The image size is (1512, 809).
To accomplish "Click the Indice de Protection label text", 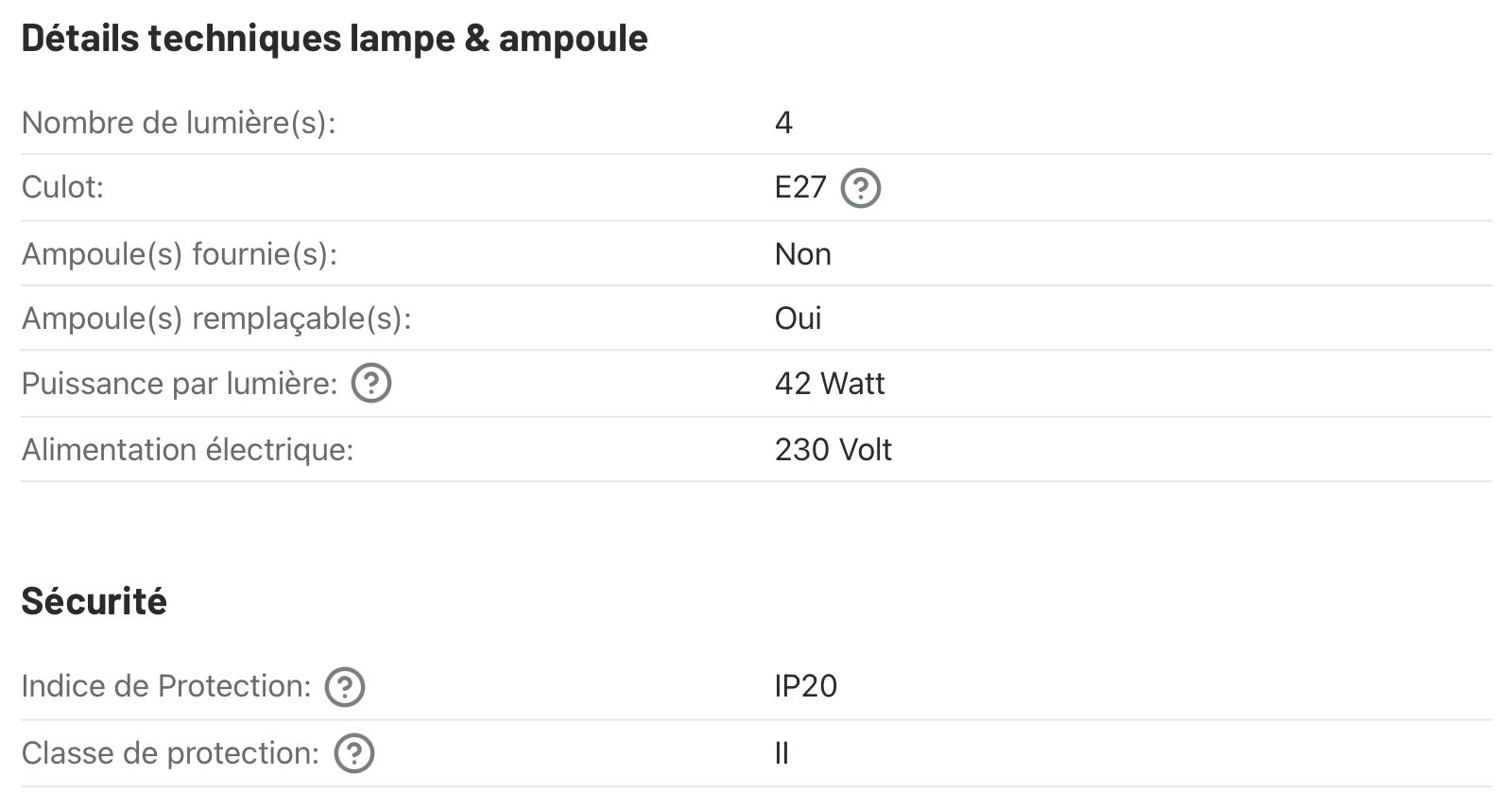I will 166,686.
